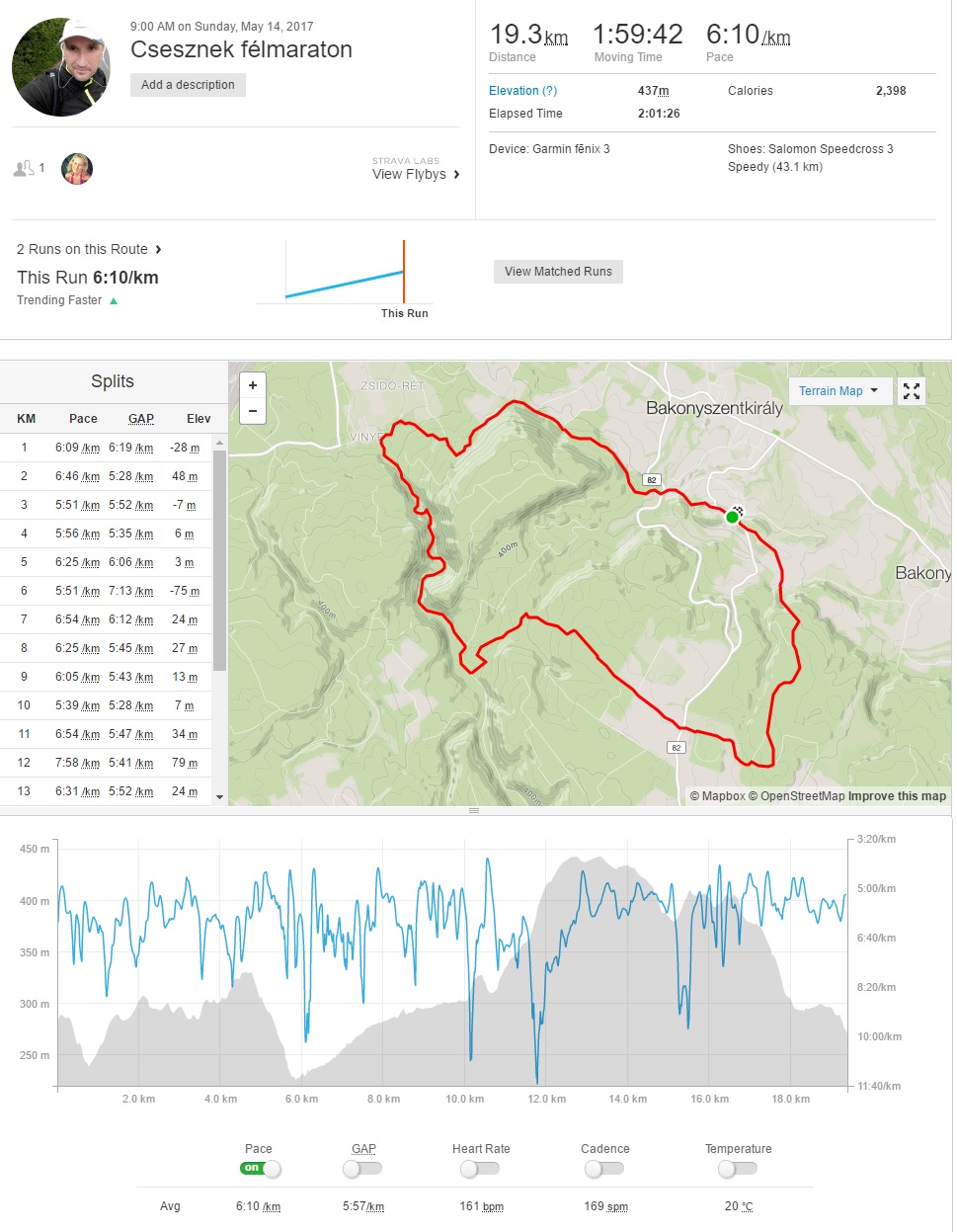Viewport: 957px width, 1232px height.
Task: Enable the GAP chart toggle
Action: [362, 1169]
